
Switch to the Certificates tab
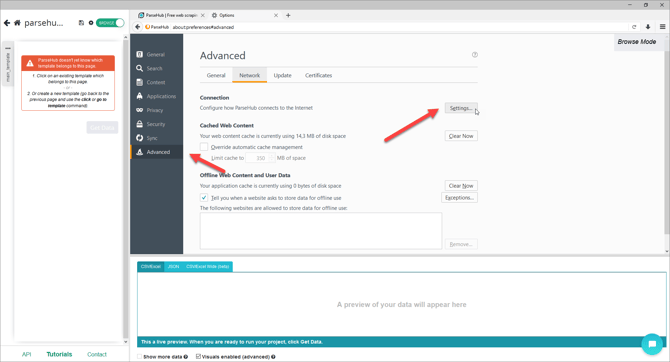[x=318, y=75]
